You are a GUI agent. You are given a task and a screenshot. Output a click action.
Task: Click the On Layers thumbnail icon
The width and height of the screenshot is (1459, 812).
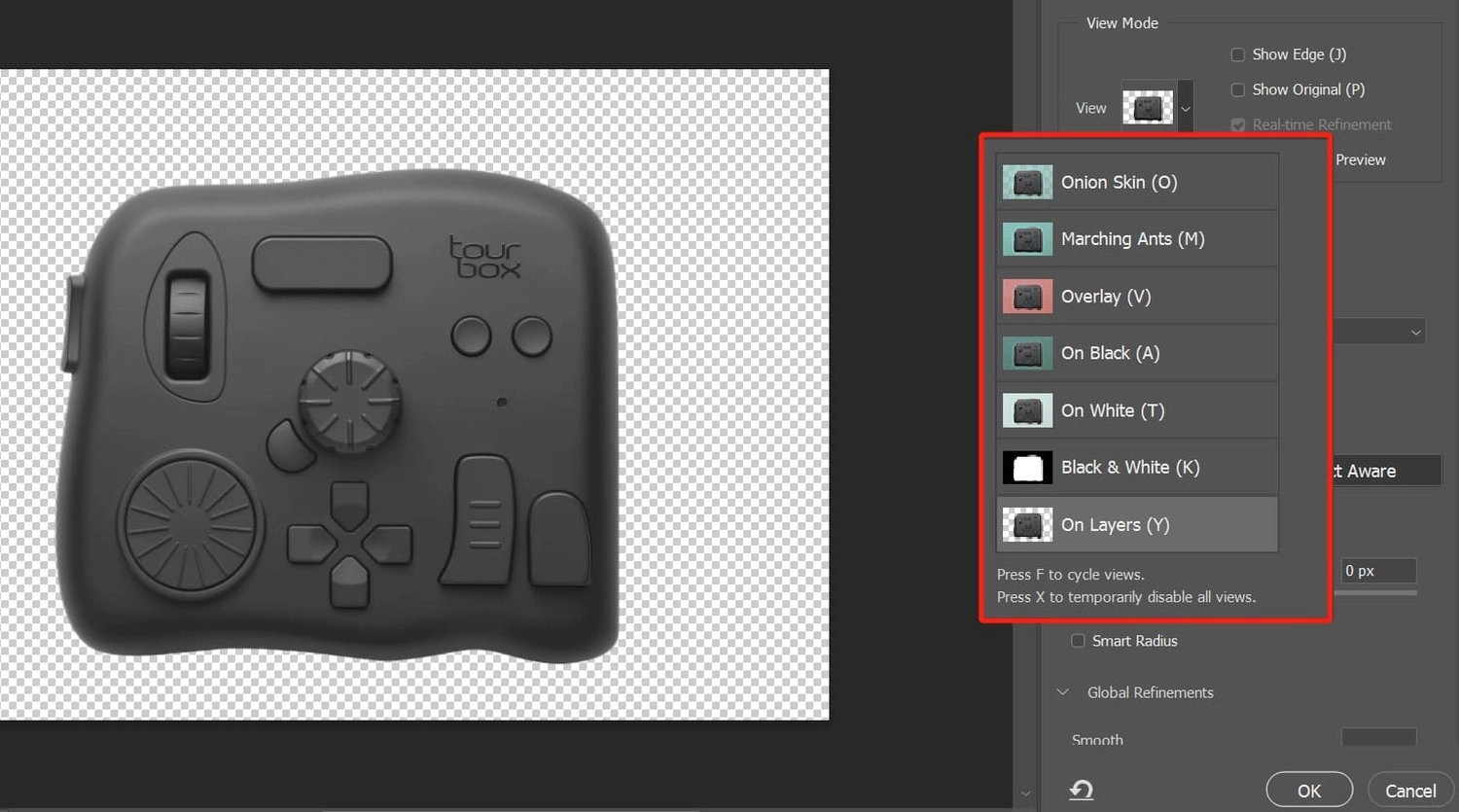coord(1027,525)
